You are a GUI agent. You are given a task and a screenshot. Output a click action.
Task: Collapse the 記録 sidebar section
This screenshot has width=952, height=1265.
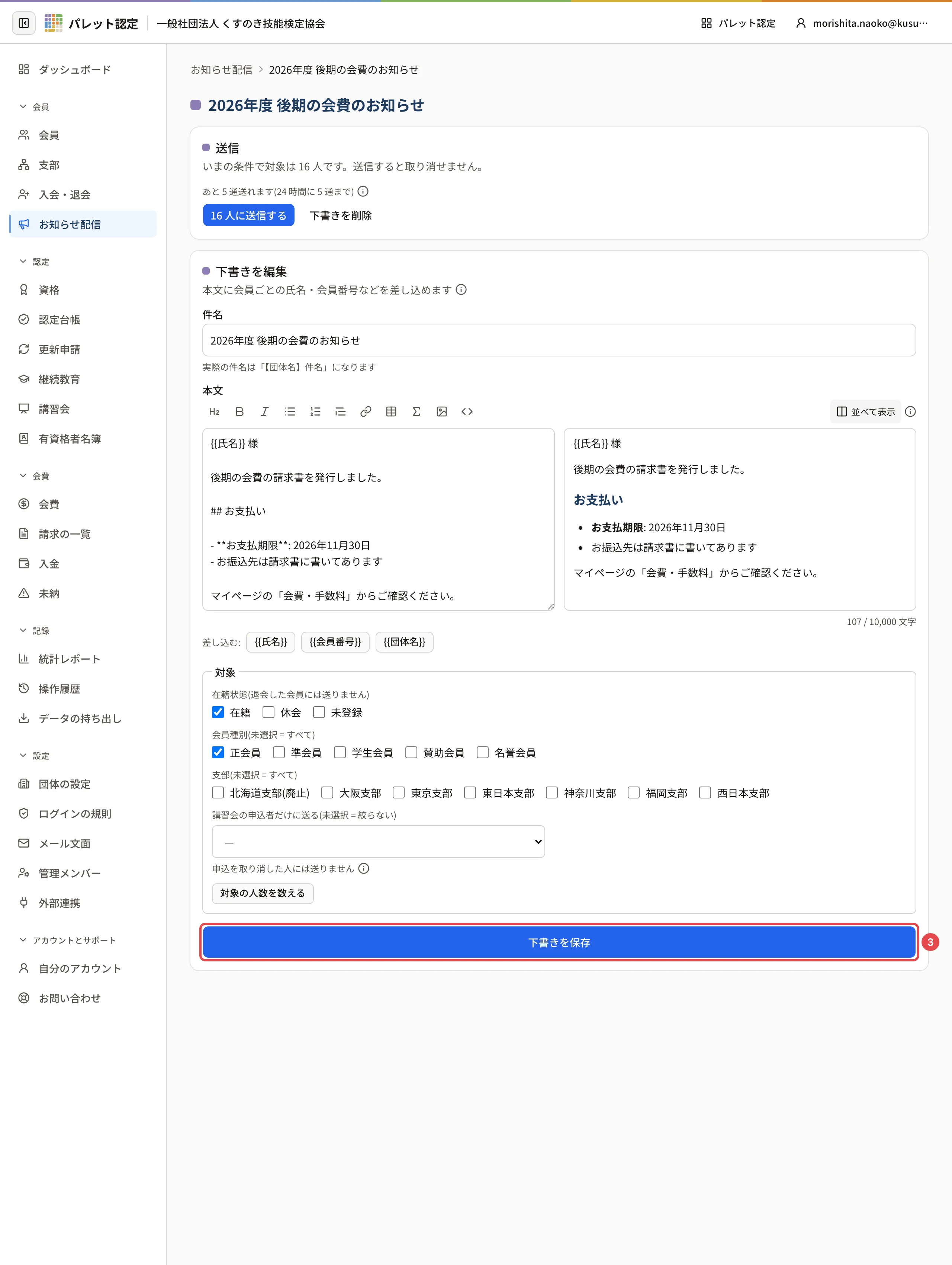(x=34, y=631)
